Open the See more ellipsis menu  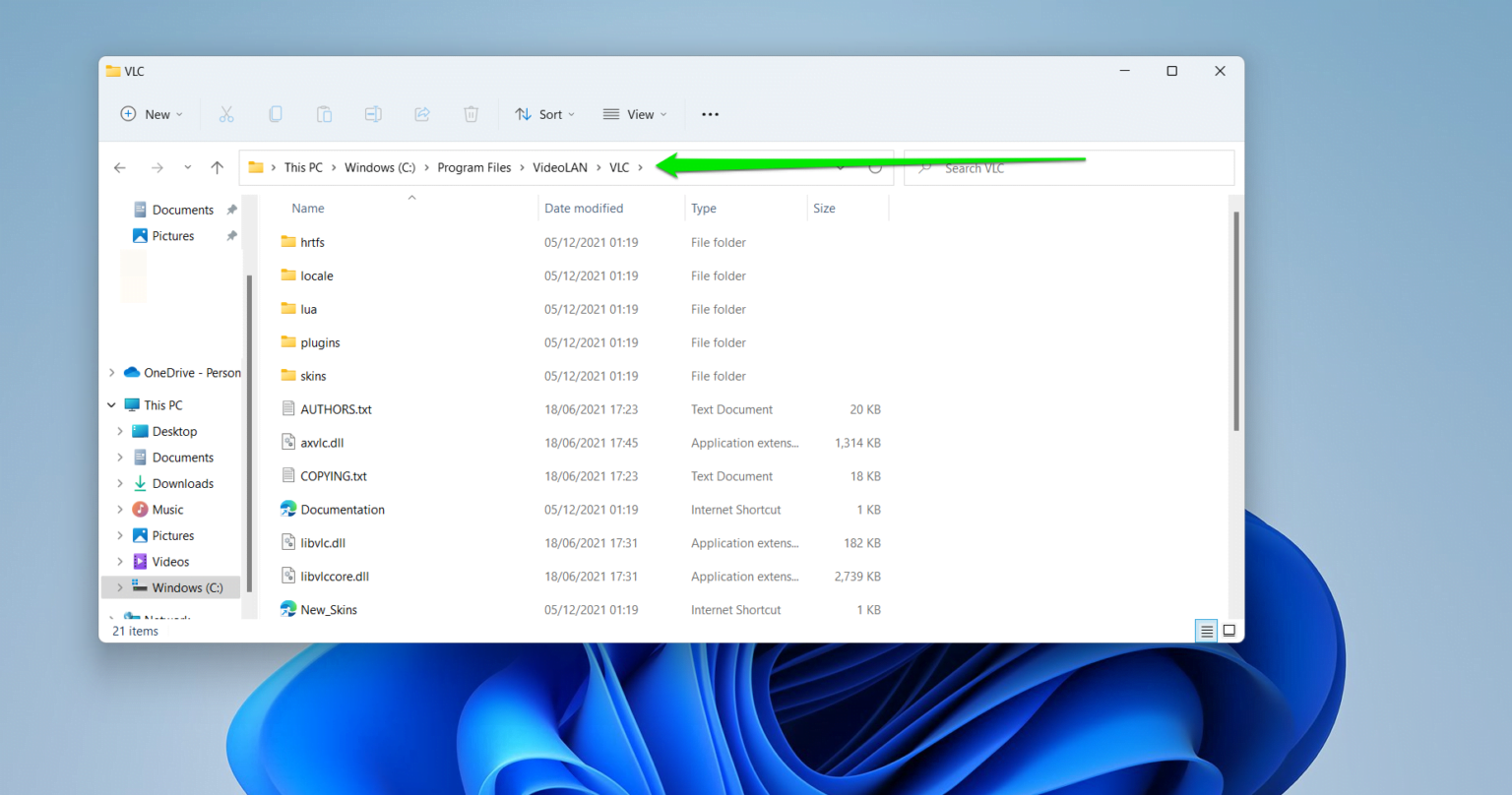pos(710,114)
